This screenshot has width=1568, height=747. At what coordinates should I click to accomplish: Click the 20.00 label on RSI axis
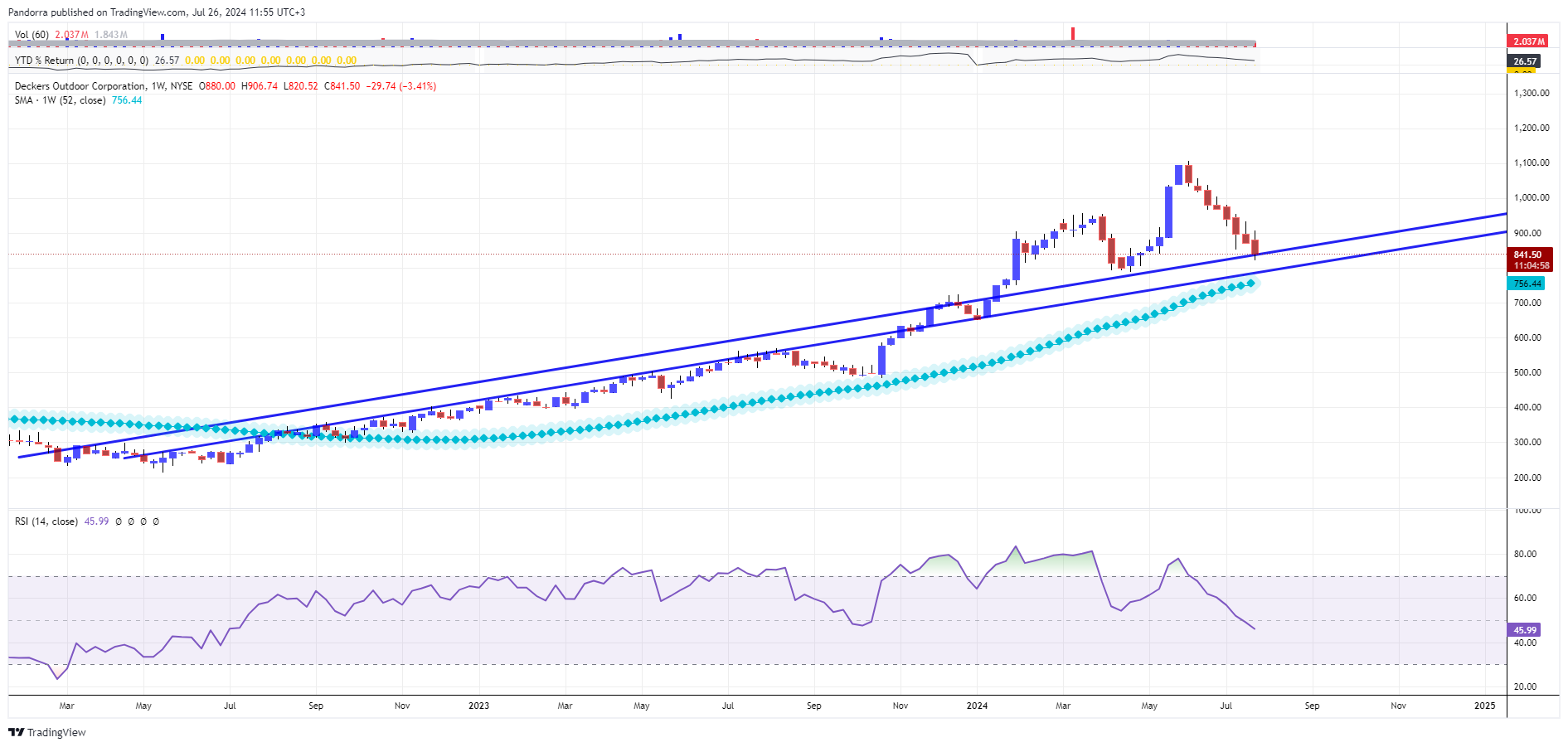[x=1525, y=686]
